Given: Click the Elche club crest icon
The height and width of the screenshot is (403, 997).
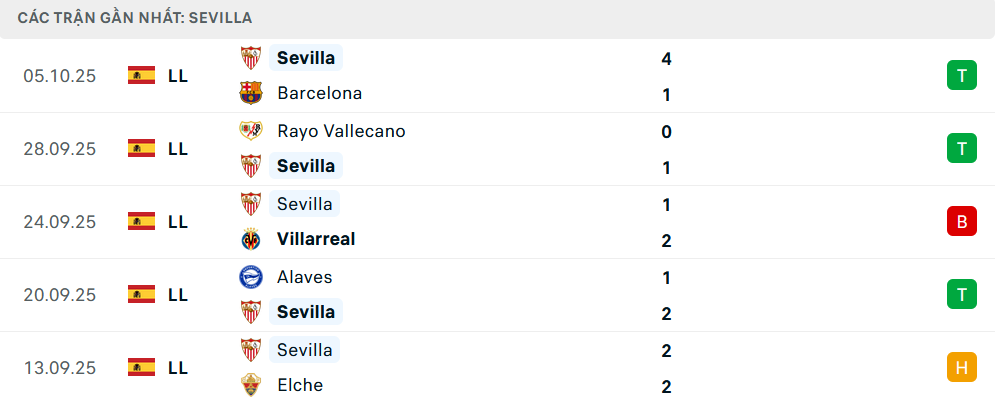Looking at the screenshot, I should point(250,385).
